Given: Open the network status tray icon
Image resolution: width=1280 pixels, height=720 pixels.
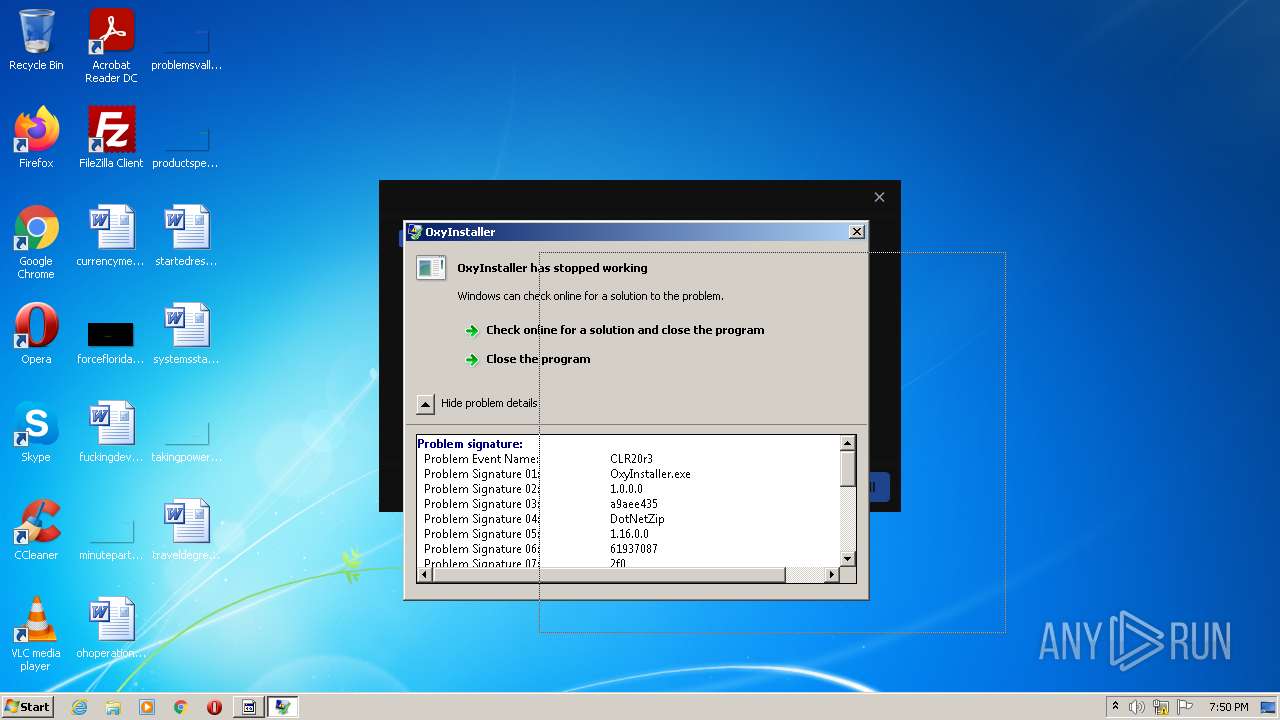Looking at the screenshot, I should pos(1161,707).
